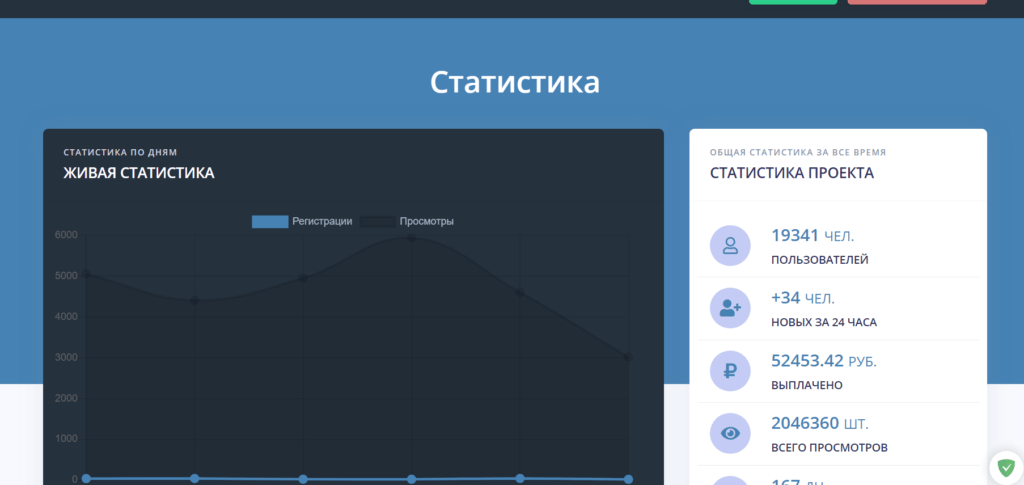Click the Статистика page heading
Screen dimensions: 1024x485
point(515,82)
